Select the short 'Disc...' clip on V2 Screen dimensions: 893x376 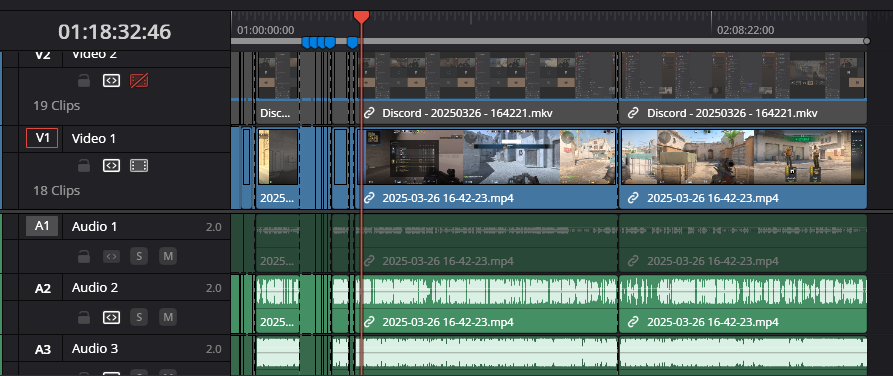click(x=278, y=87)
